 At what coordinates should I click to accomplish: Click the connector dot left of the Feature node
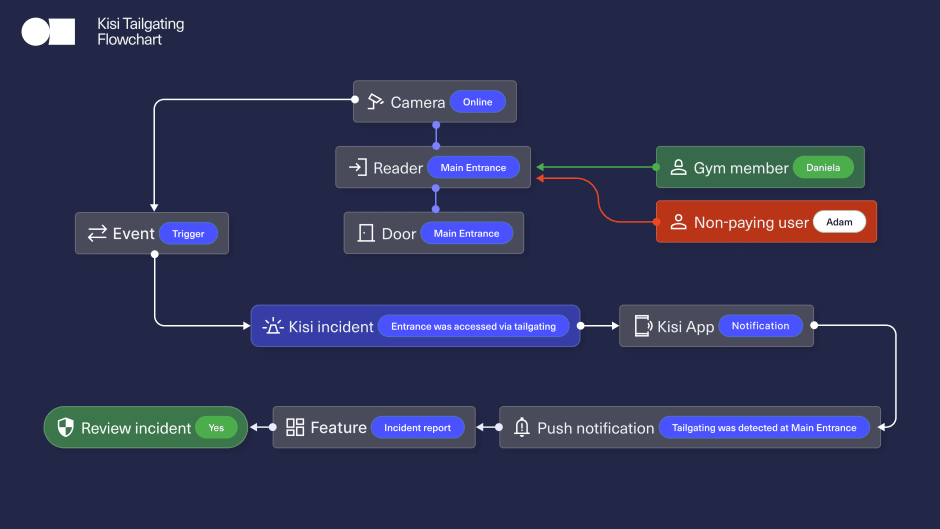pyautogui.click(x=273, y=427)
